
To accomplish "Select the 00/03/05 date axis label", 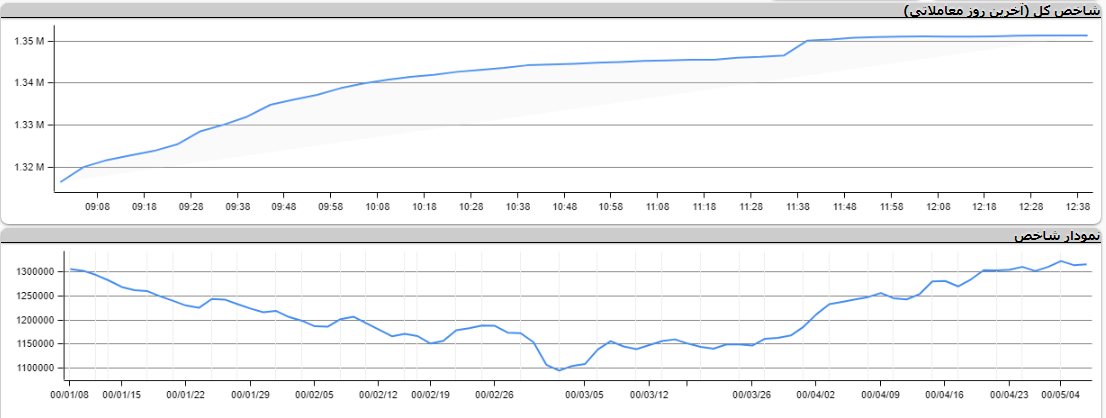I will (586, 394).
